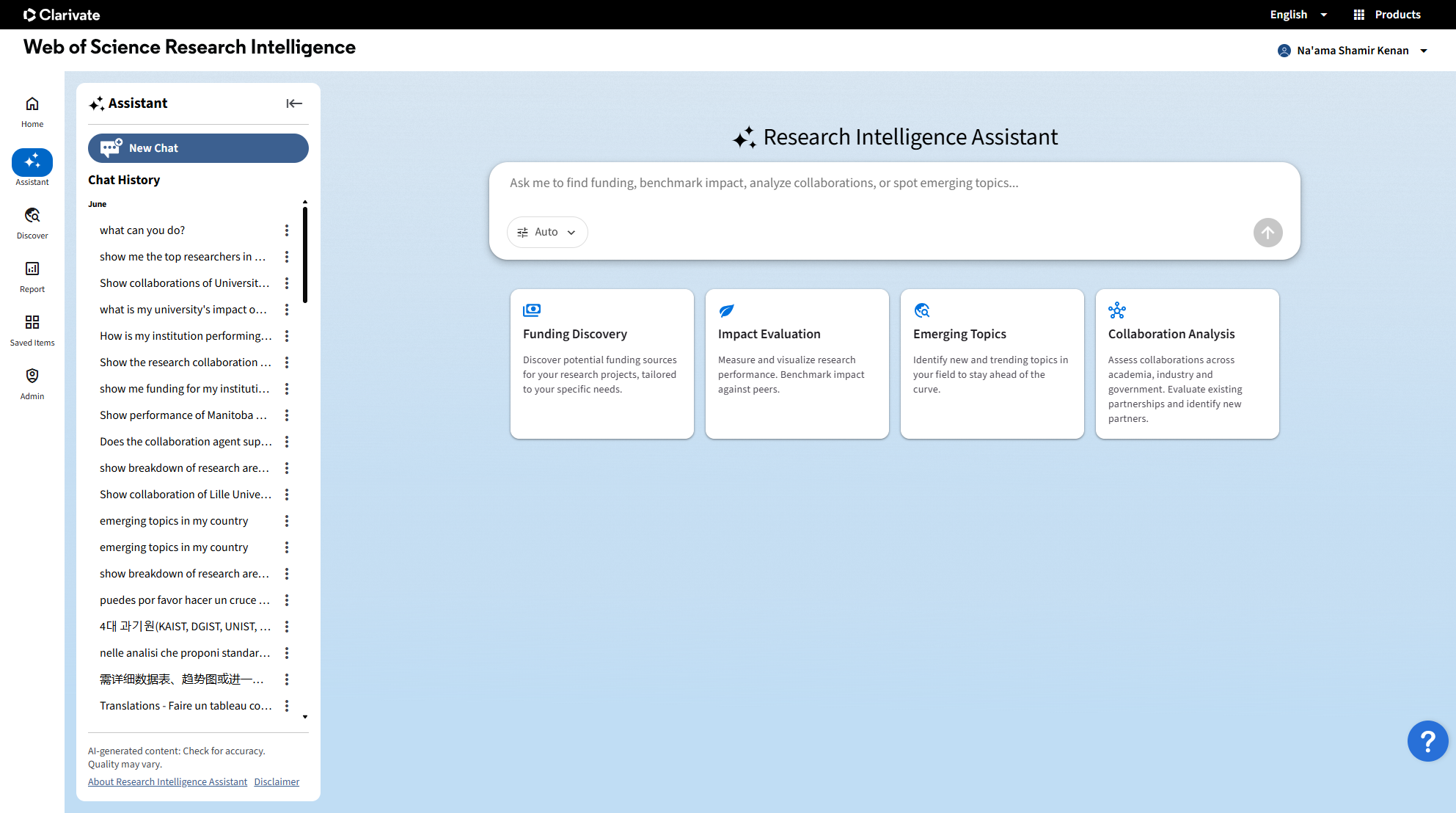Open the Funding Discovery card
Screen dimensions: 1456x813
pos(602,364)
